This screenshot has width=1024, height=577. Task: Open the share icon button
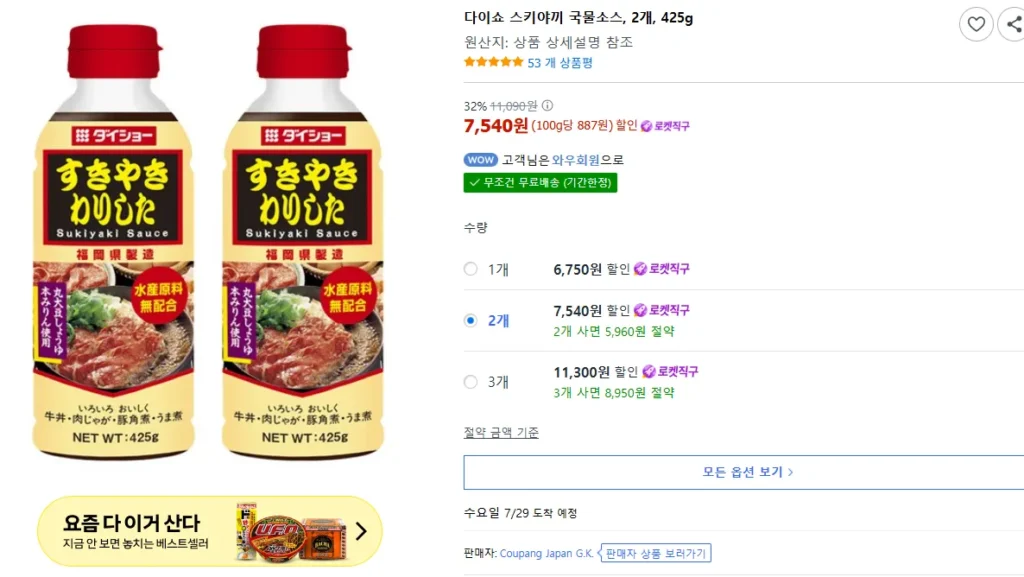pos(1012,25)
